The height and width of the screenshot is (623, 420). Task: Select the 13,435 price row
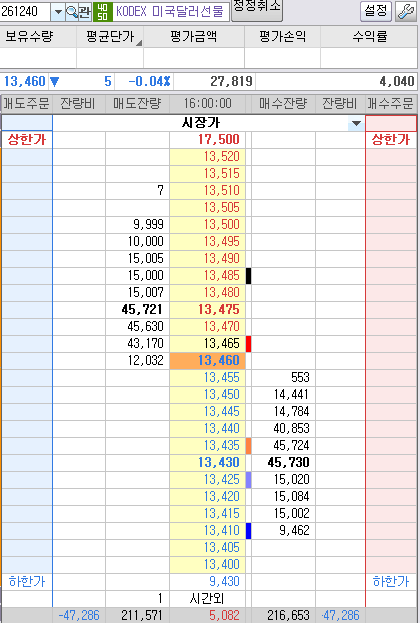click(207, 445)
